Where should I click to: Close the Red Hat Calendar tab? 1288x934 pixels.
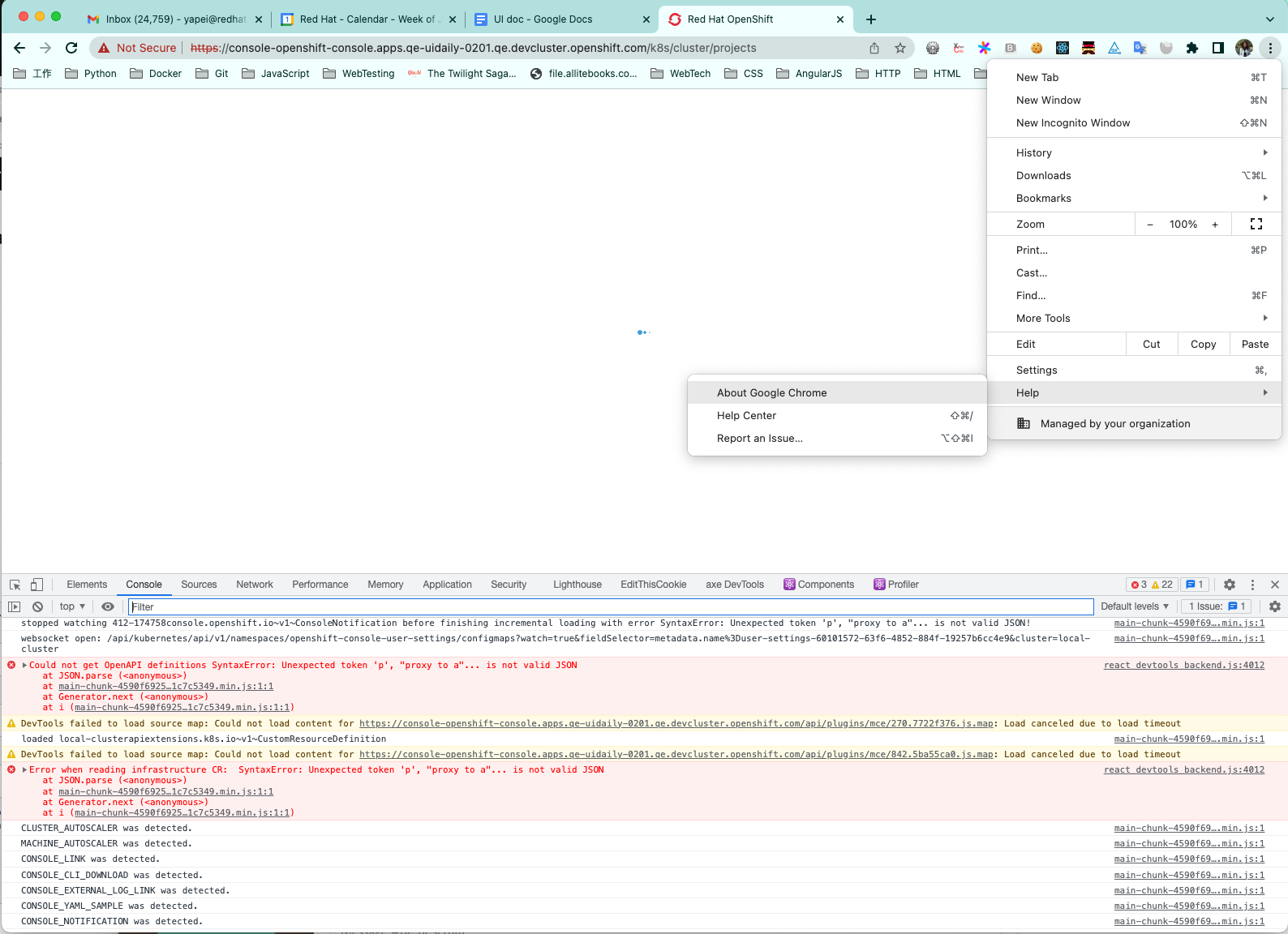point(453,19)
